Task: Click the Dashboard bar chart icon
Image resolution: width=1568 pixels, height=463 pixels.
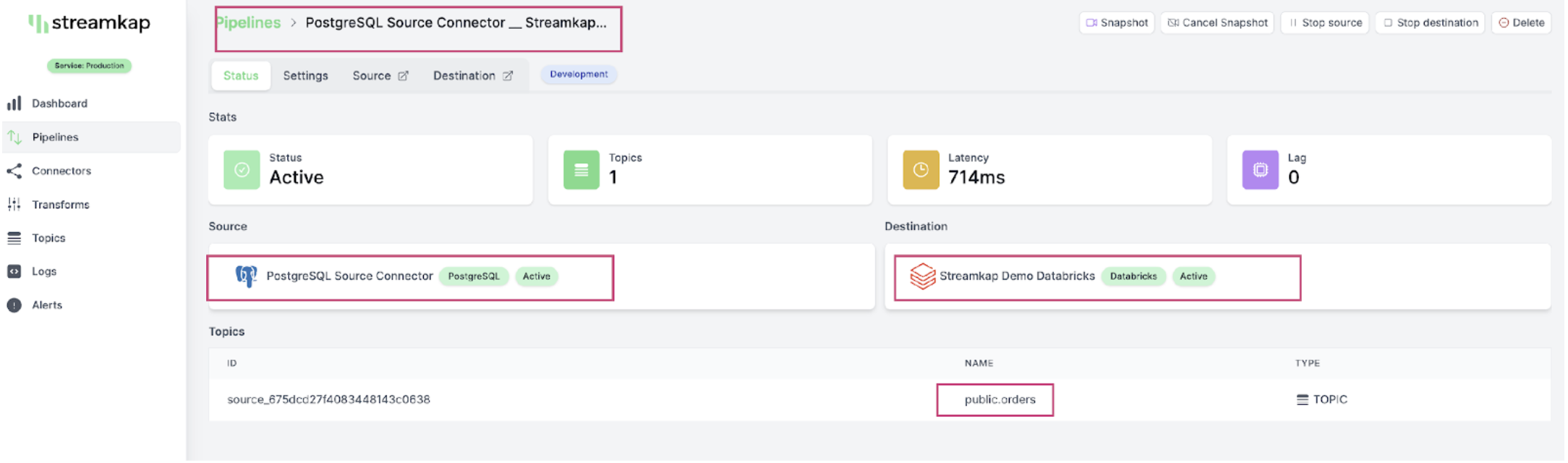Action: 14,103
